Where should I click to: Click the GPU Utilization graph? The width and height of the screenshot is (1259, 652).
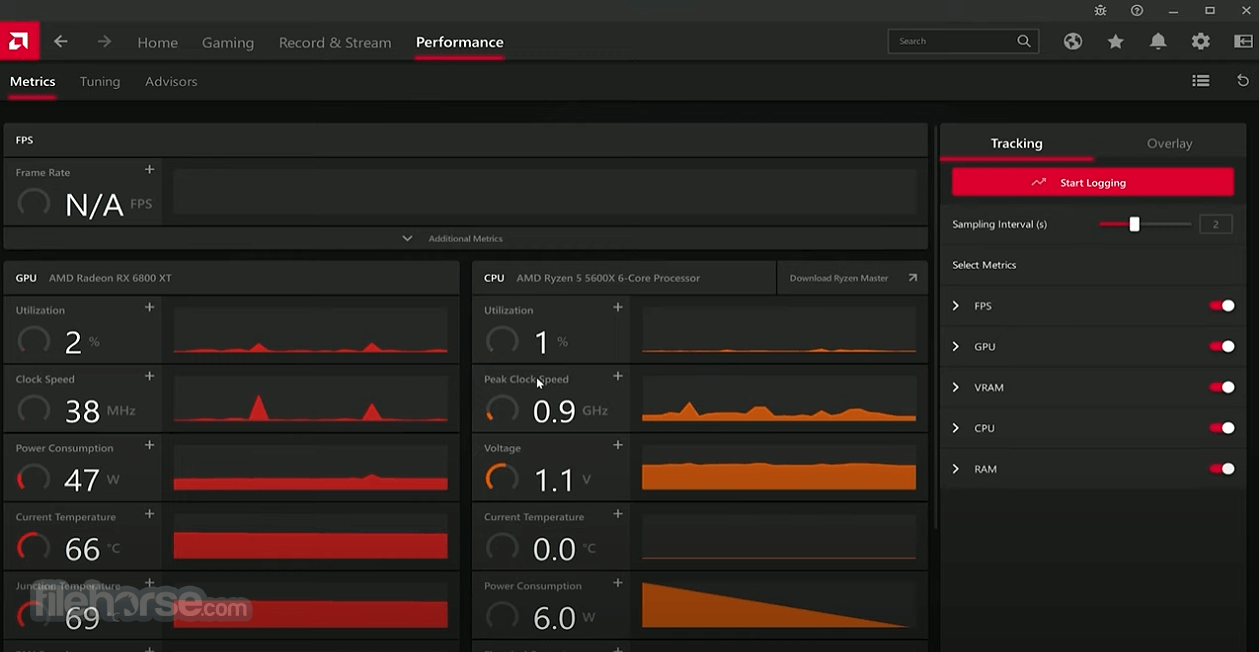tap(310, 332)
